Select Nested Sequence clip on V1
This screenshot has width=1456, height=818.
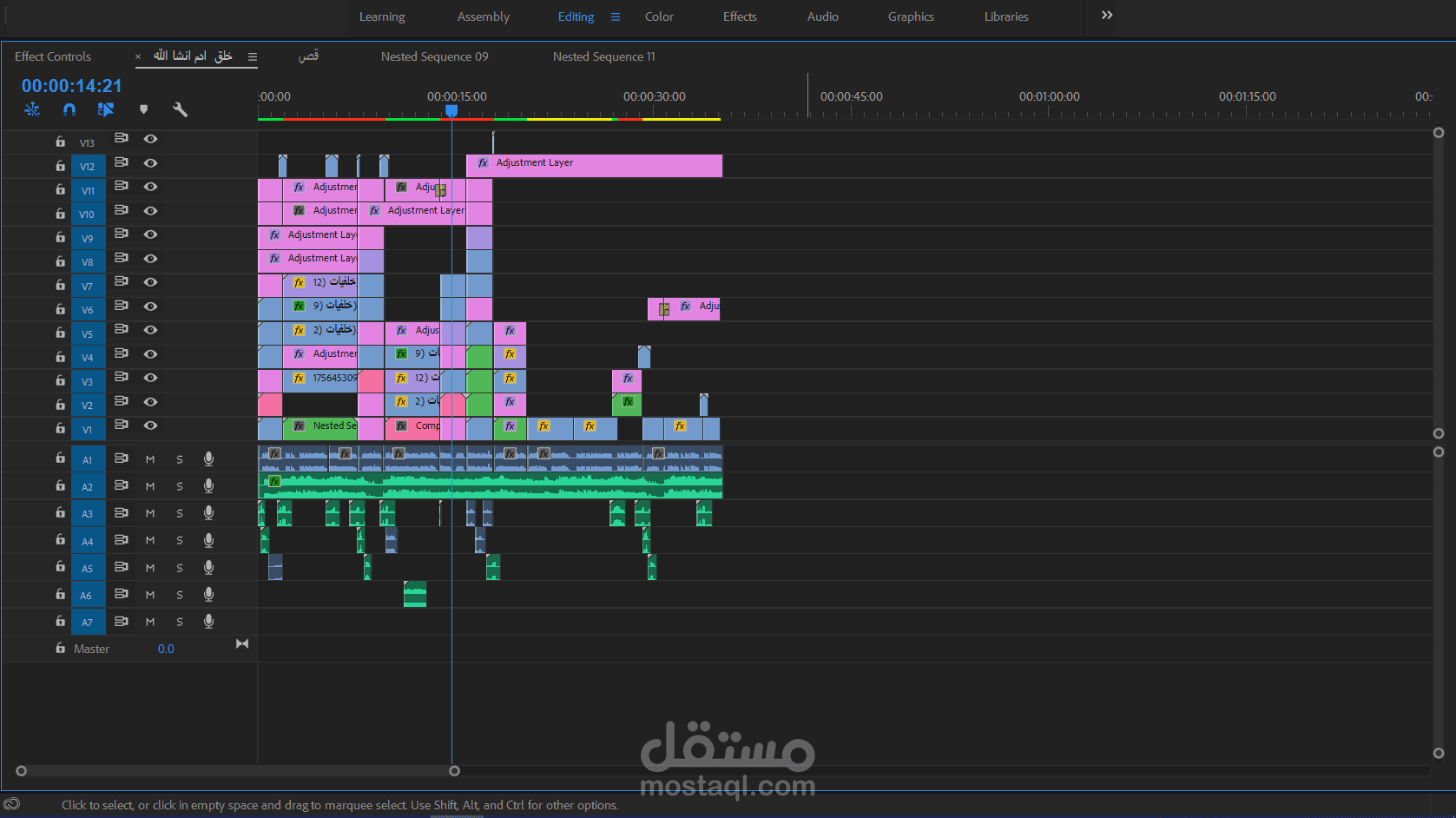tap(320, 428)
